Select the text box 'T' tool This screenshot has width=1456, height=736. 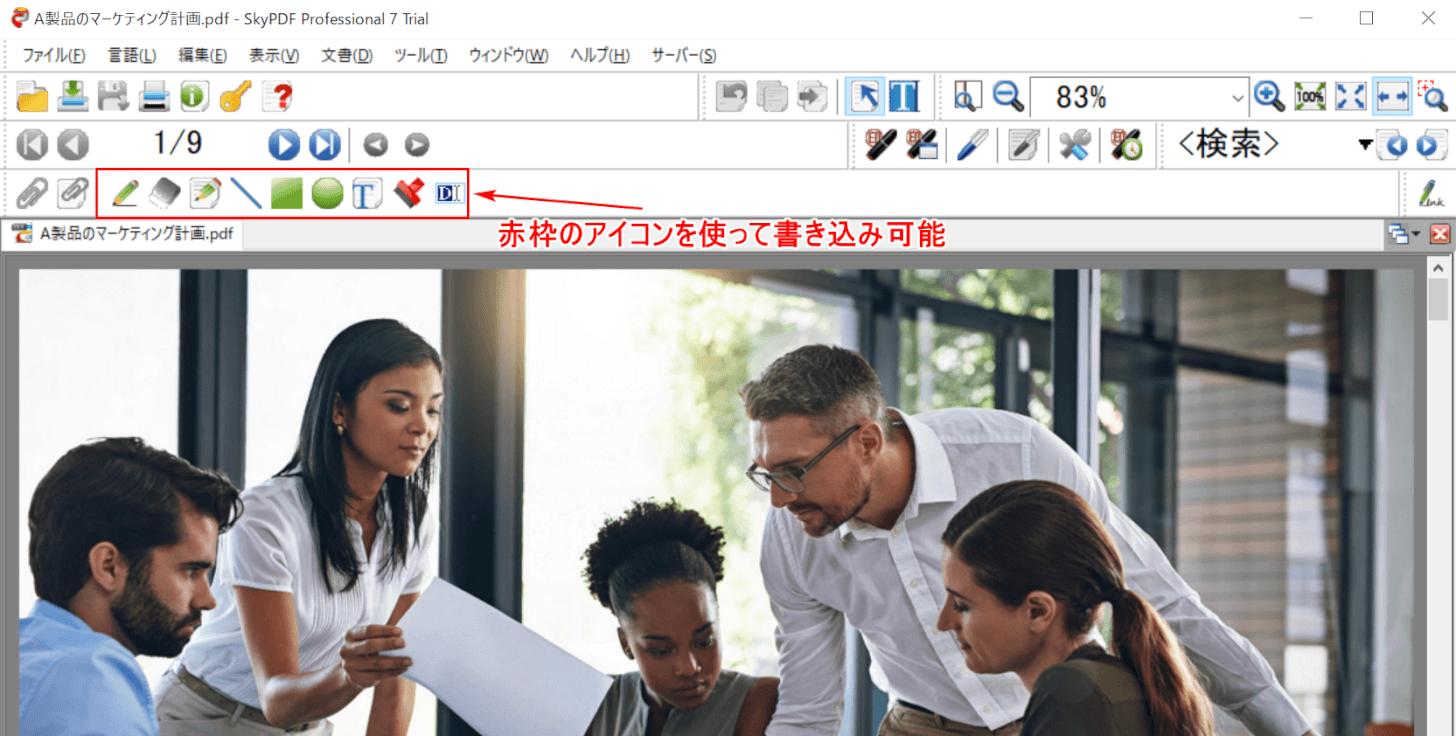pos(367,193)
